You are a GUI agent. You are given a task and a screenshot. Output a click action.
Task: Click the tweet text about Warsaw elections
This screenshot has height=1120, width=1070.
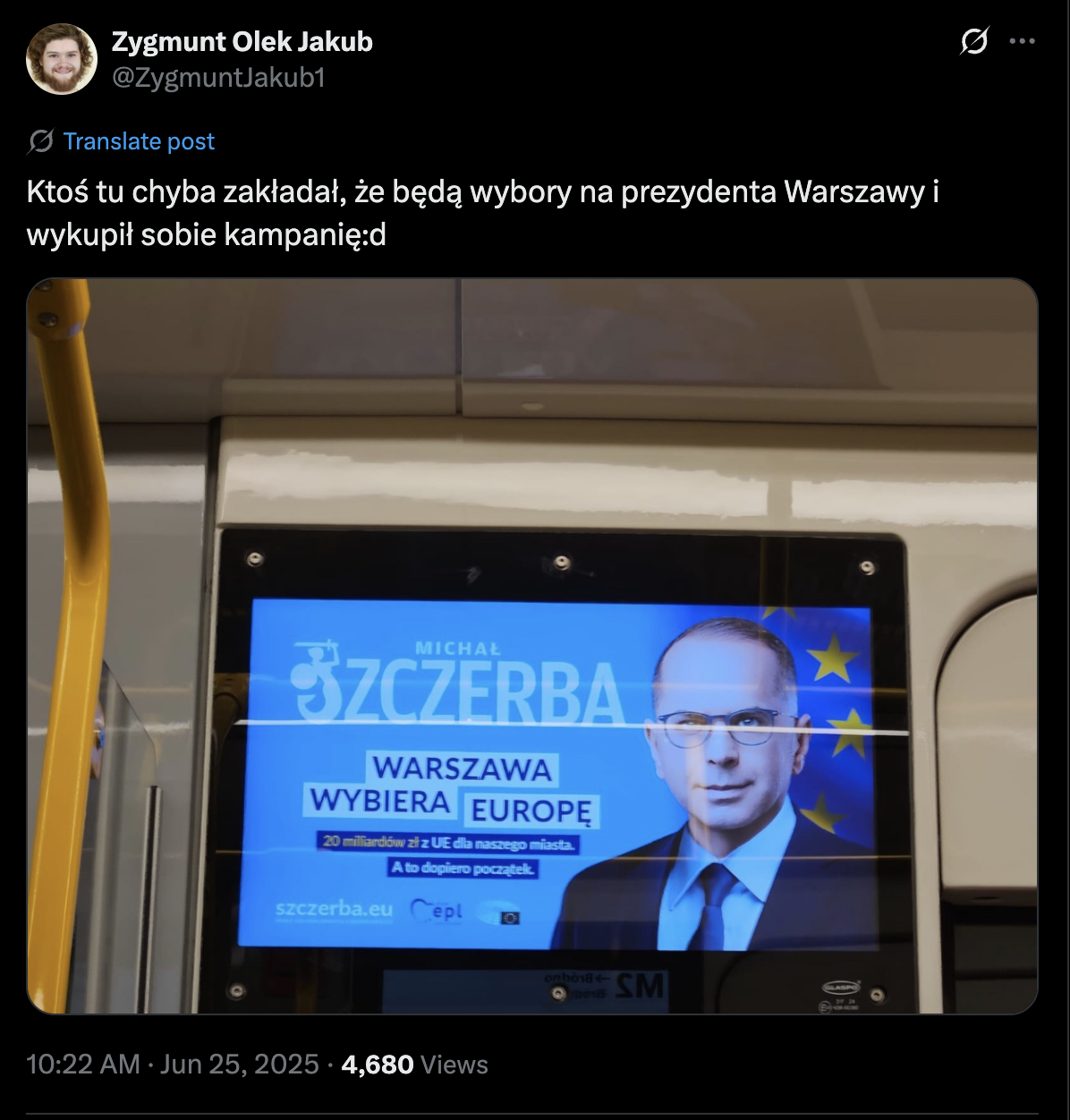483,214
